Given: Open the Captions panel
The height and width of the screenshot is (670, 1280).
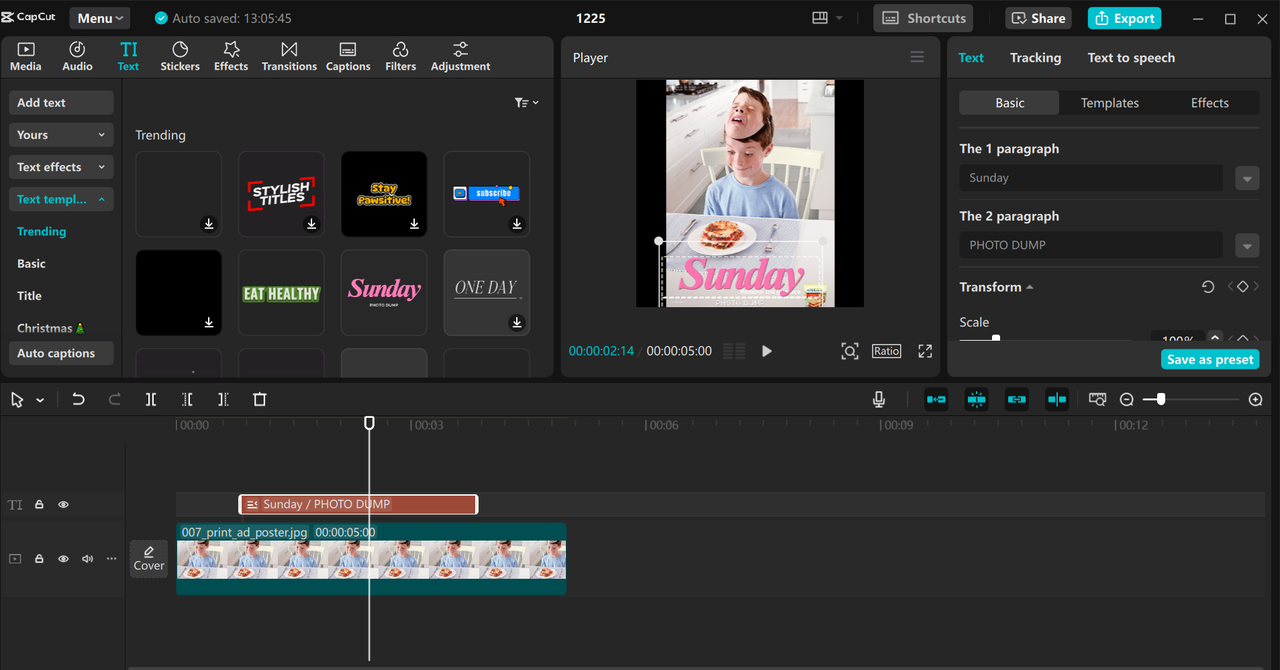Looking at the screenshot, I should [348, 56].
